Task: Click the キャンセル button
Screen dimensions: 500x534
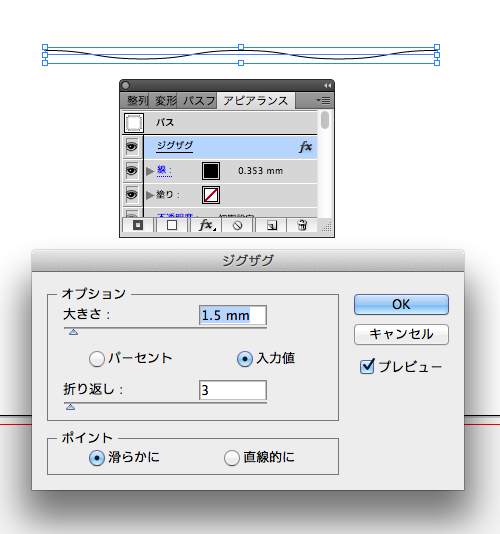Action: [x=401, y=334]
